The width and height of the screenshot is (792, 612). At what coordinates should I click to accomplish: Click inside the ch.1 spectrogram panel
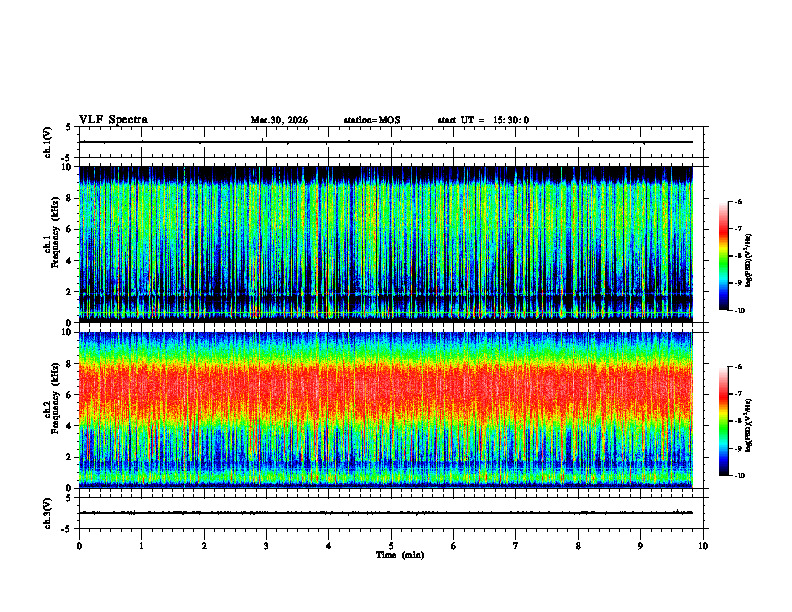[x=386, y=244]
